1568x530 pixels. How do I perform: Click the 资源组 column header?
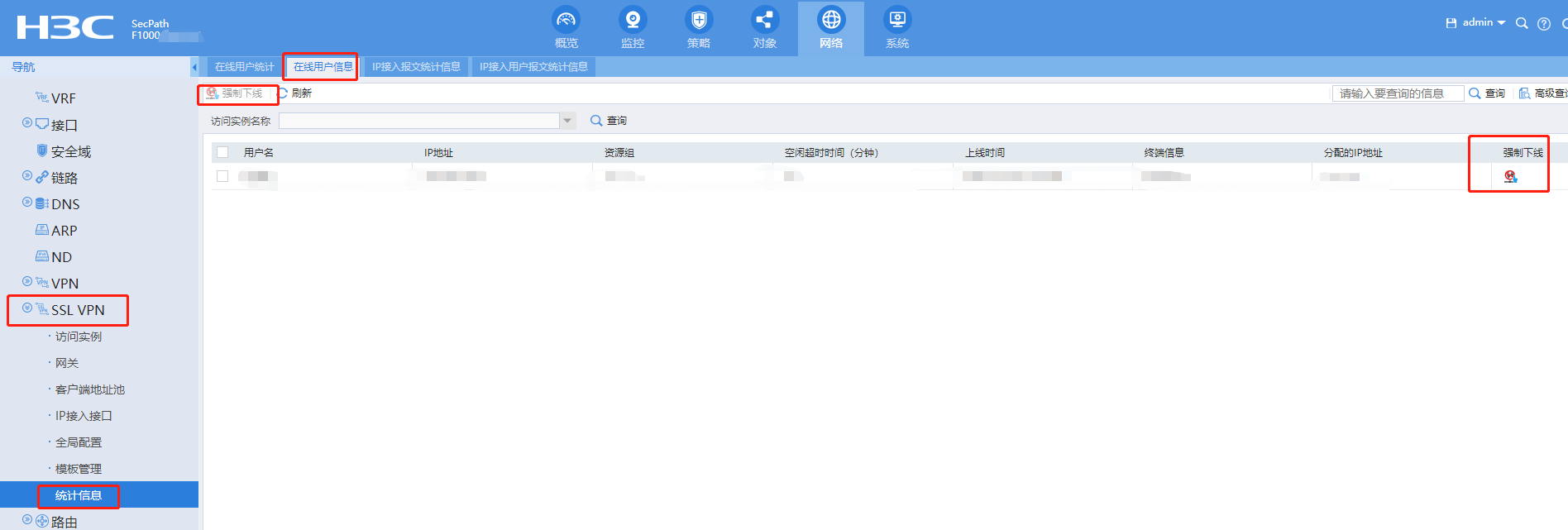(x=619, y=153)
